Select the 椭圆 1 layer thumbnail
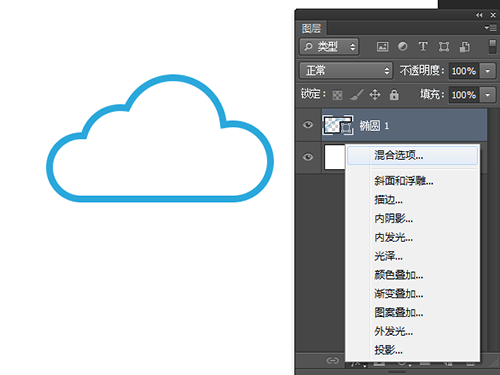This screenshot has height=375, width=500. [x=339, y=125]
